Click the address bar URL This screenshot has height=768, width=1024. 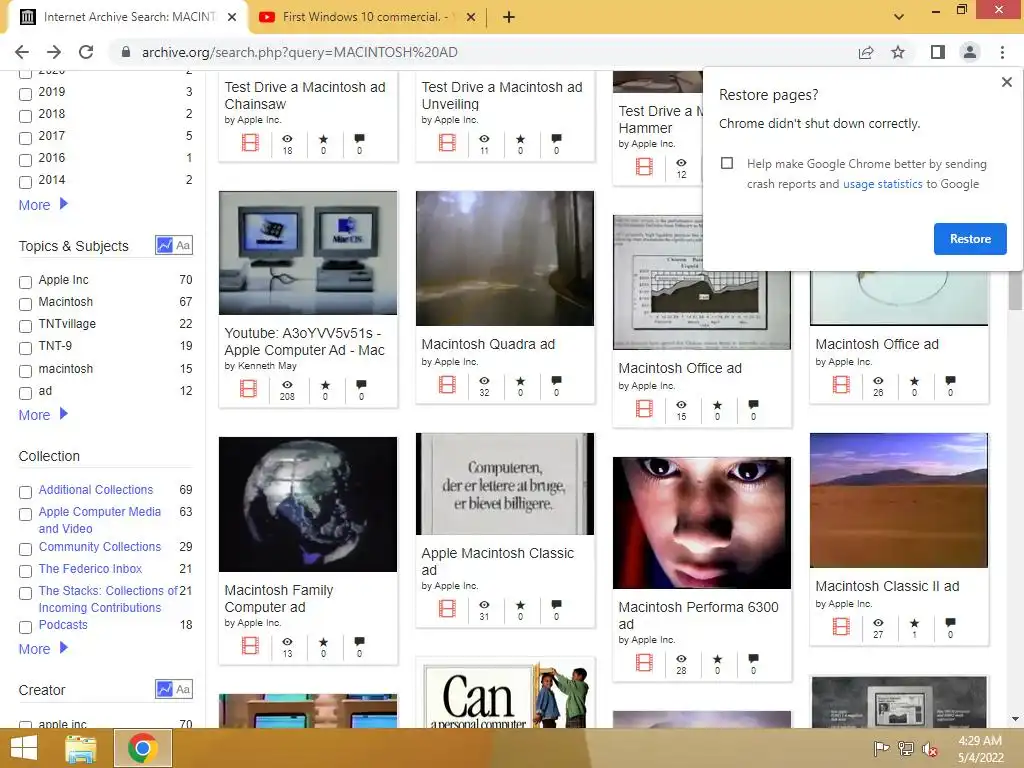pos(300,52)
